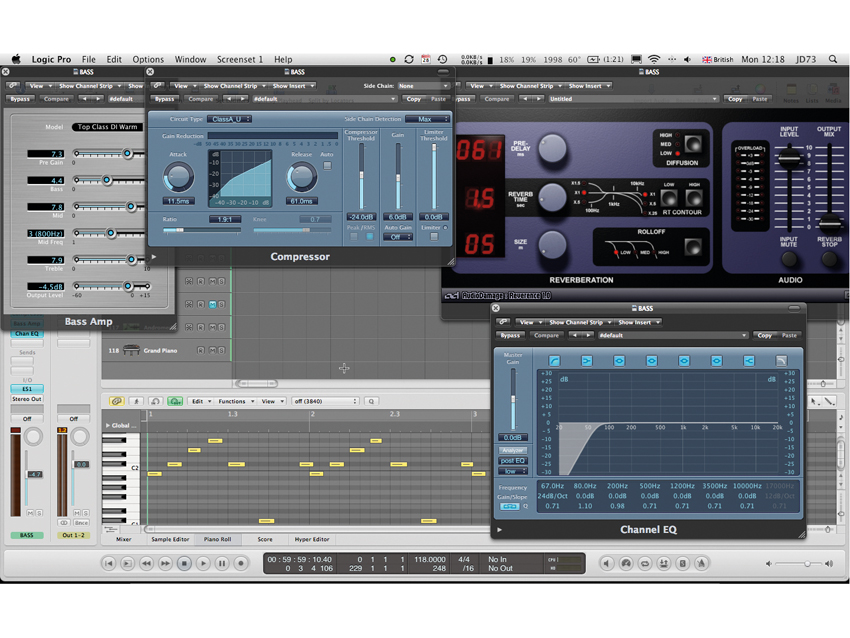This screenshot has height=638, width=850.
Task: Switch to the Sample Editor tab
Action: tap(170, 539)
